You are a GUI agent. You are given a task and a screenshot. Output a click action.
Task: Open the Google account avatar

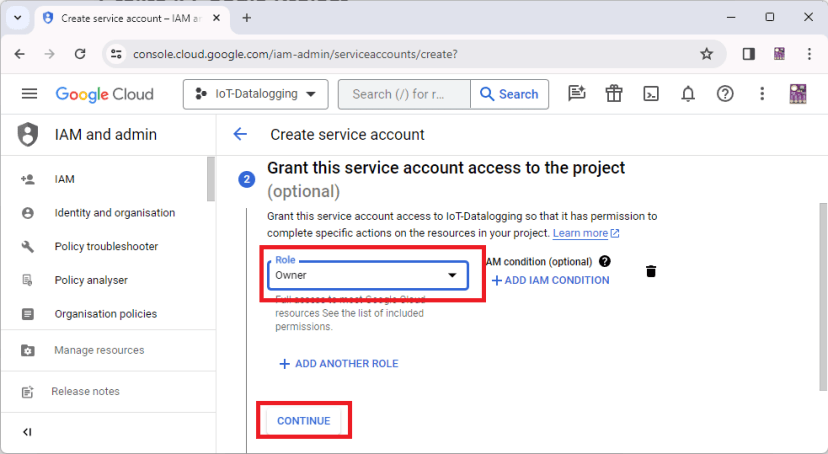click(x=797, y=94)
